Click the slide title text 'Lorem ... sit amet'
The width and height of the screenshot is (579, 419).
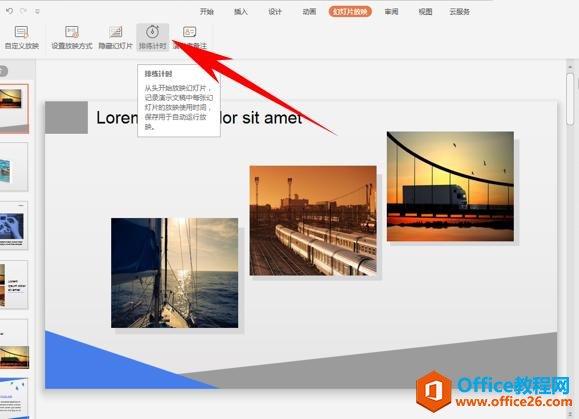(199, 118)
